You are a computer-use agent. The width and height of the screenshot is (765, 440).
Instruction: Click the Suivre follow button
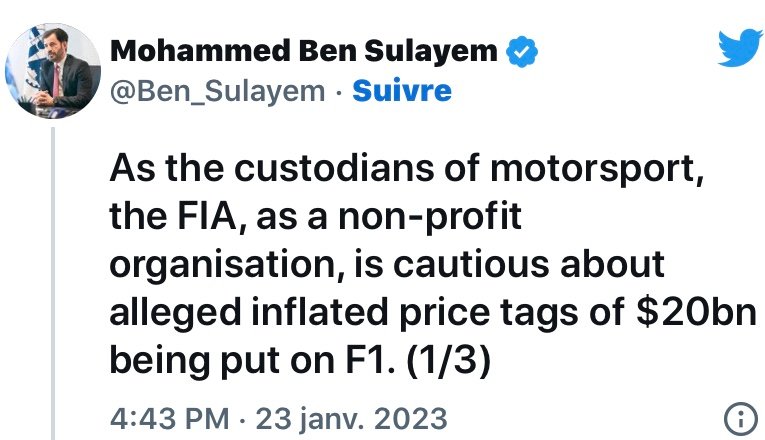(x=404, y=92)
